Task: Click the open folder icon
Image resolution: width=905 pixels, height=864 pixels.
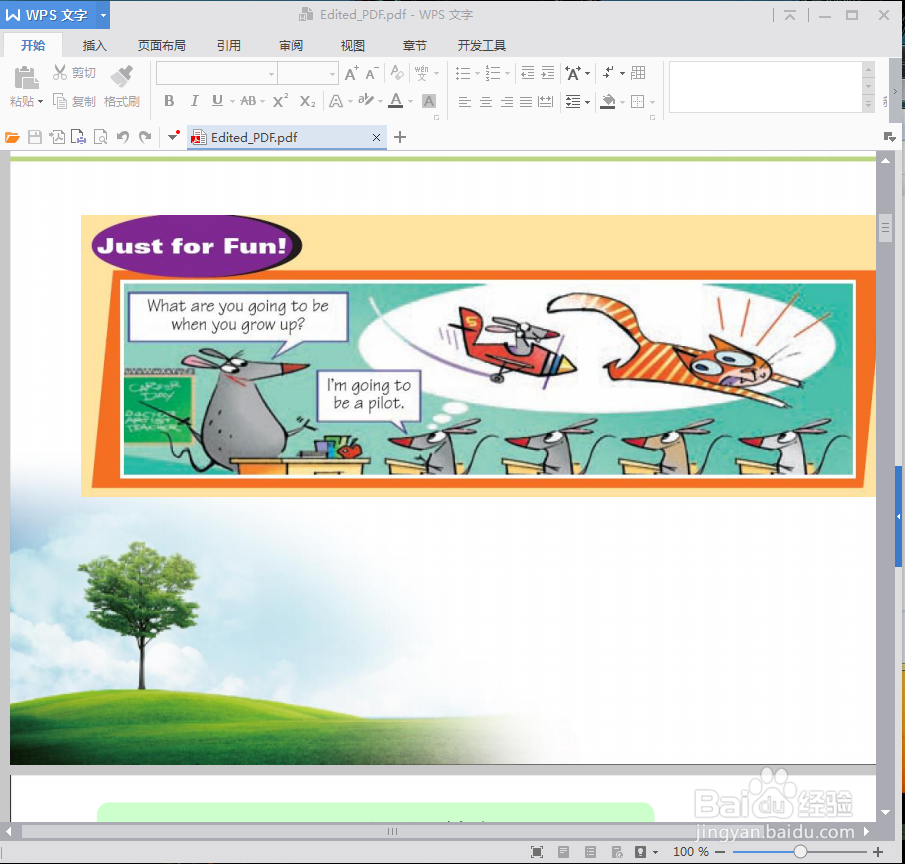Action: (x=12, y=137)
